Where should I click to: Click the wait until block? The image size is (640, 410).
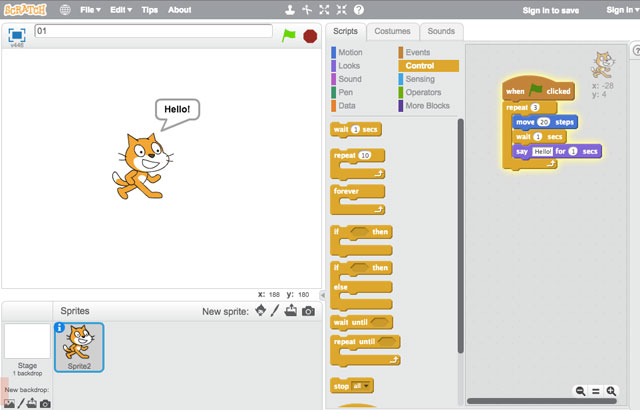tap(361, 322)
